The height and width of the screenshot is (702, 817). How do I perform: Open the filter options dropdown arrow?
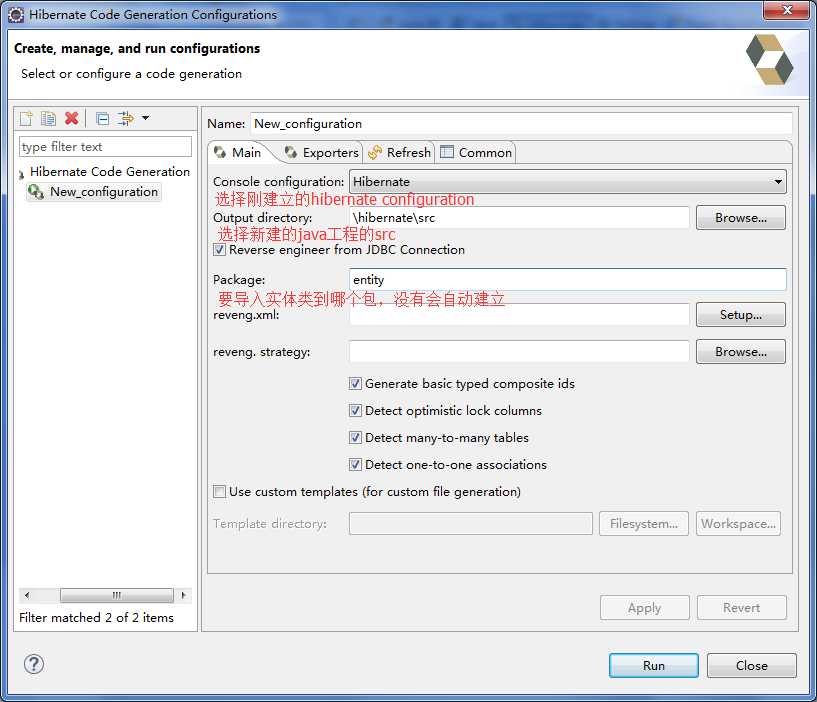coord(145,118)
